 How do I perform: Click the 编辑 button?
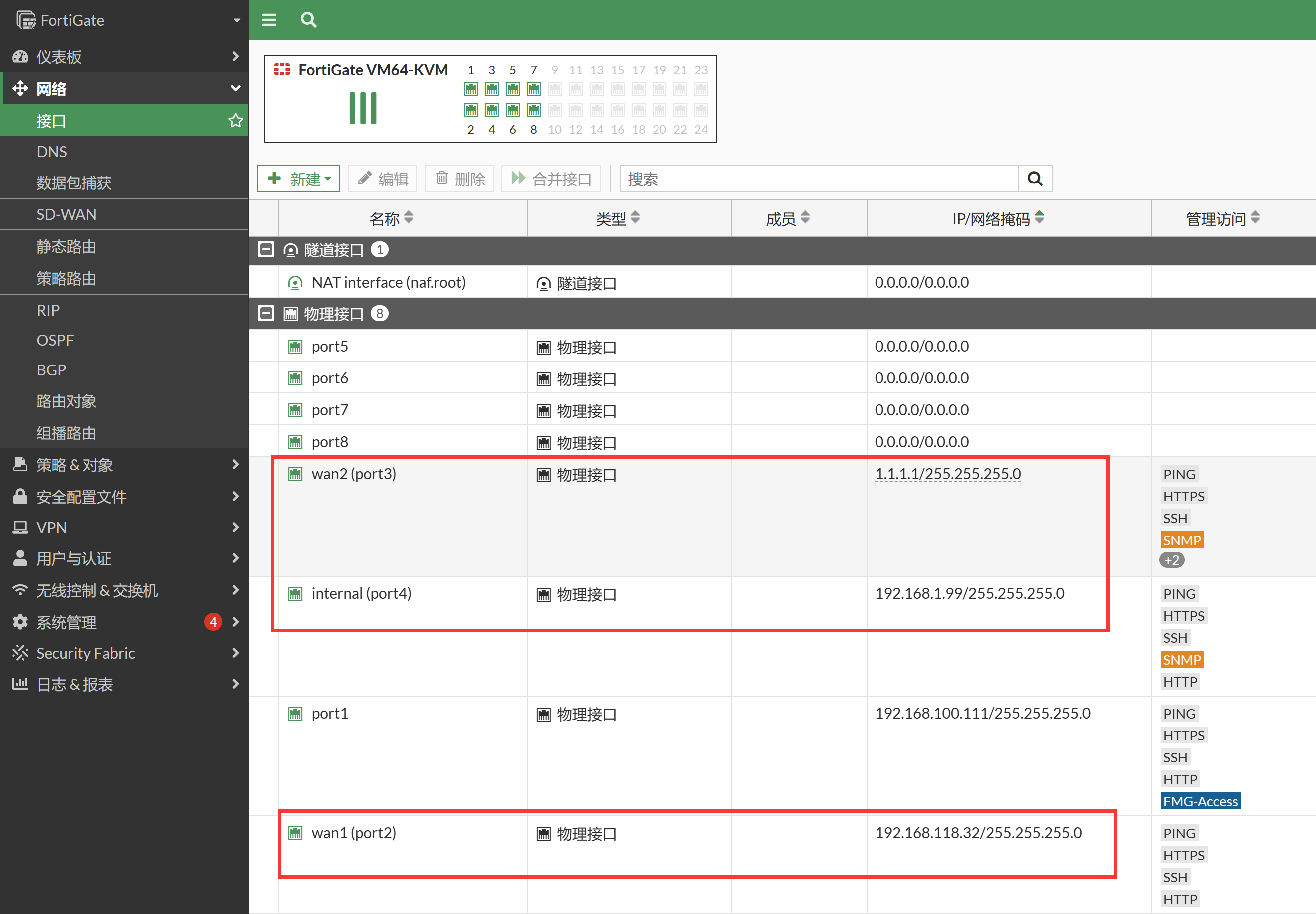(x=382, y=179)
